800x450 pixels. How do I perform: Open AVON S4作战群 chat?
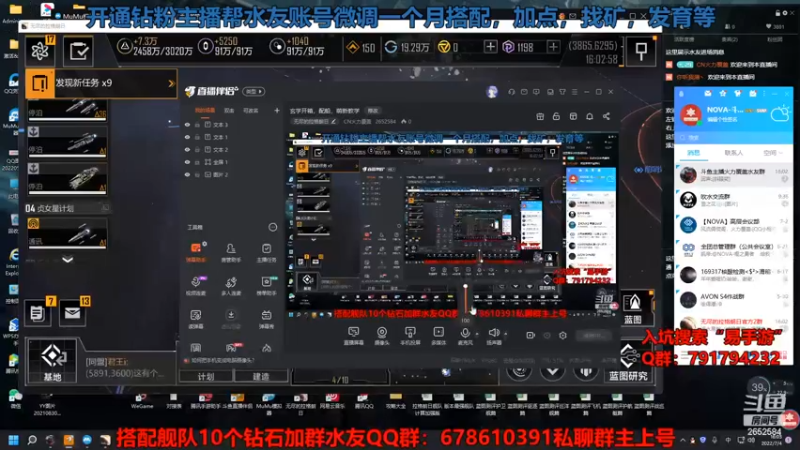734,300
